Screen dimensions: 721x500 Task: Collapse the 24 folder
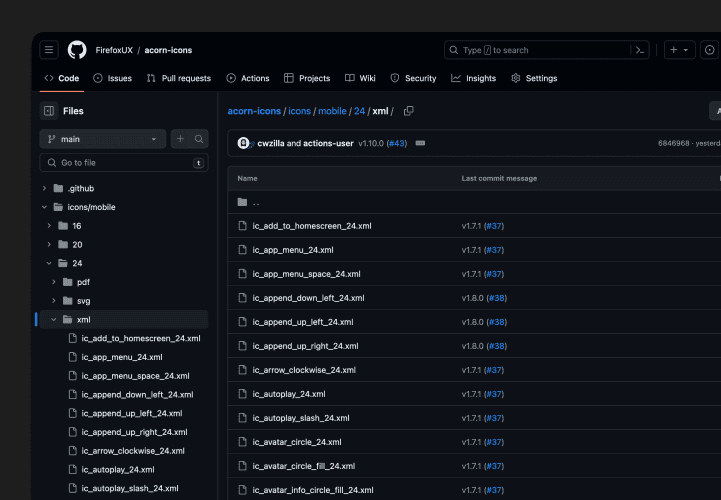[49, 263]
